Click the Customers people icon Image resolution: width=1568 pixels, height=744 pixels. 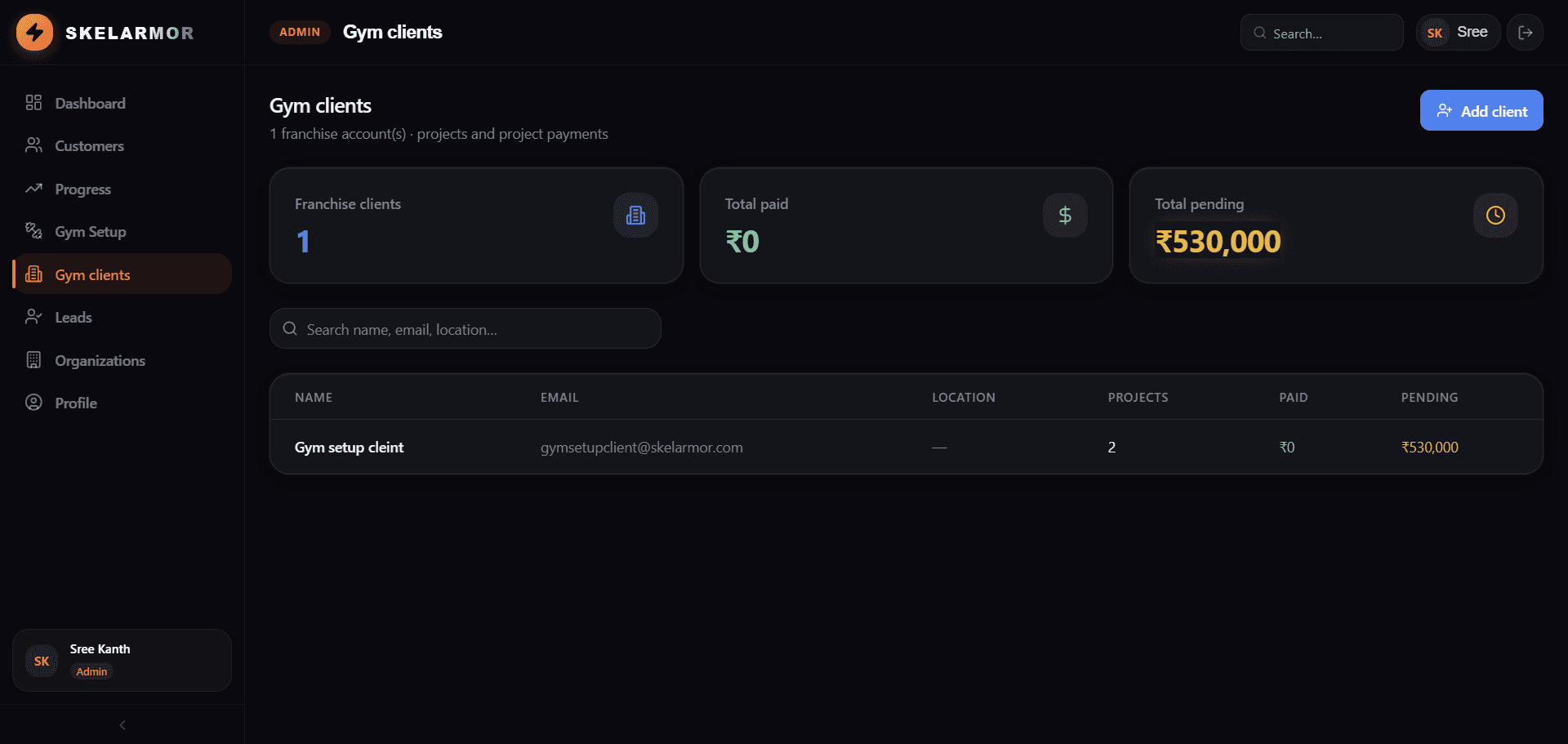pos(33,145)
